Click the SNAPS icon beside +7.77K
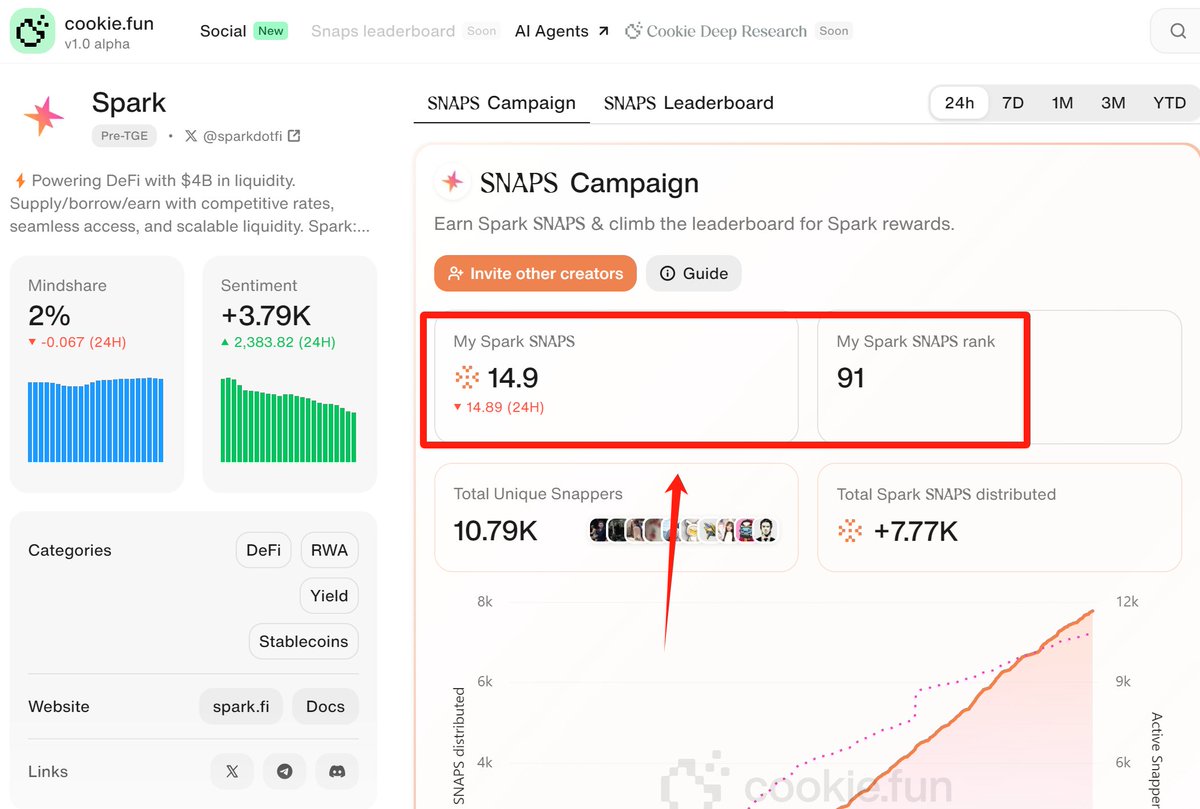 tap(849, 531)
